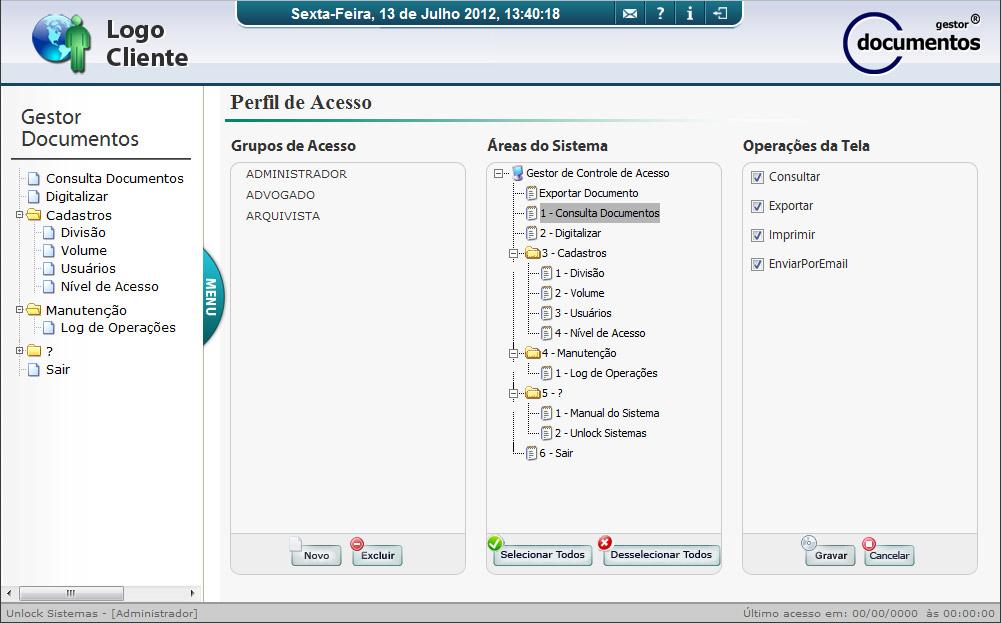Image resolution: width=1001 pixels, height=623 pixels.
Task: Disable the EnviarPorEmail checkbox
Action: coord(757,264)
